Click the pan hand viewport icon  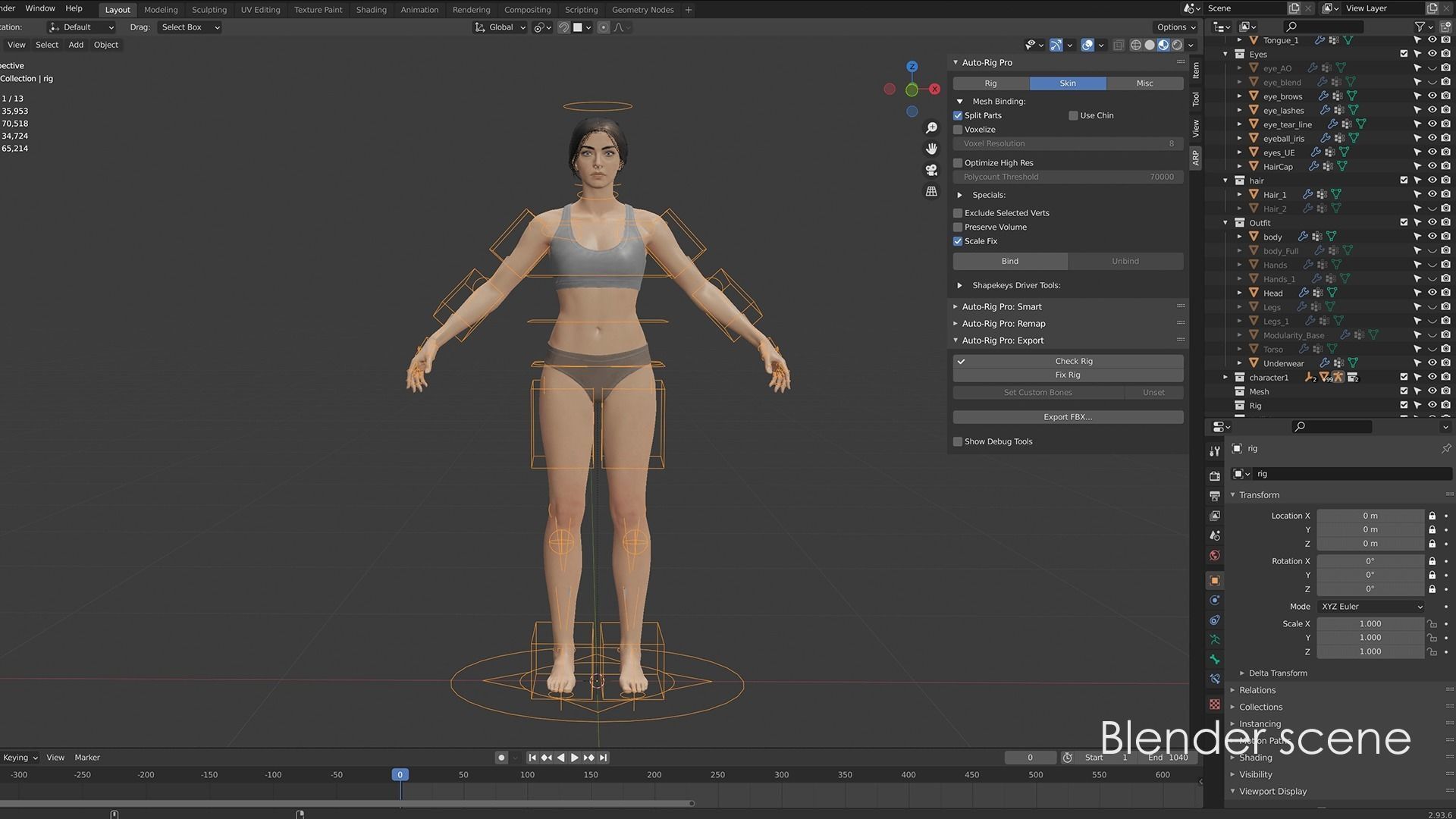(931, 149)
